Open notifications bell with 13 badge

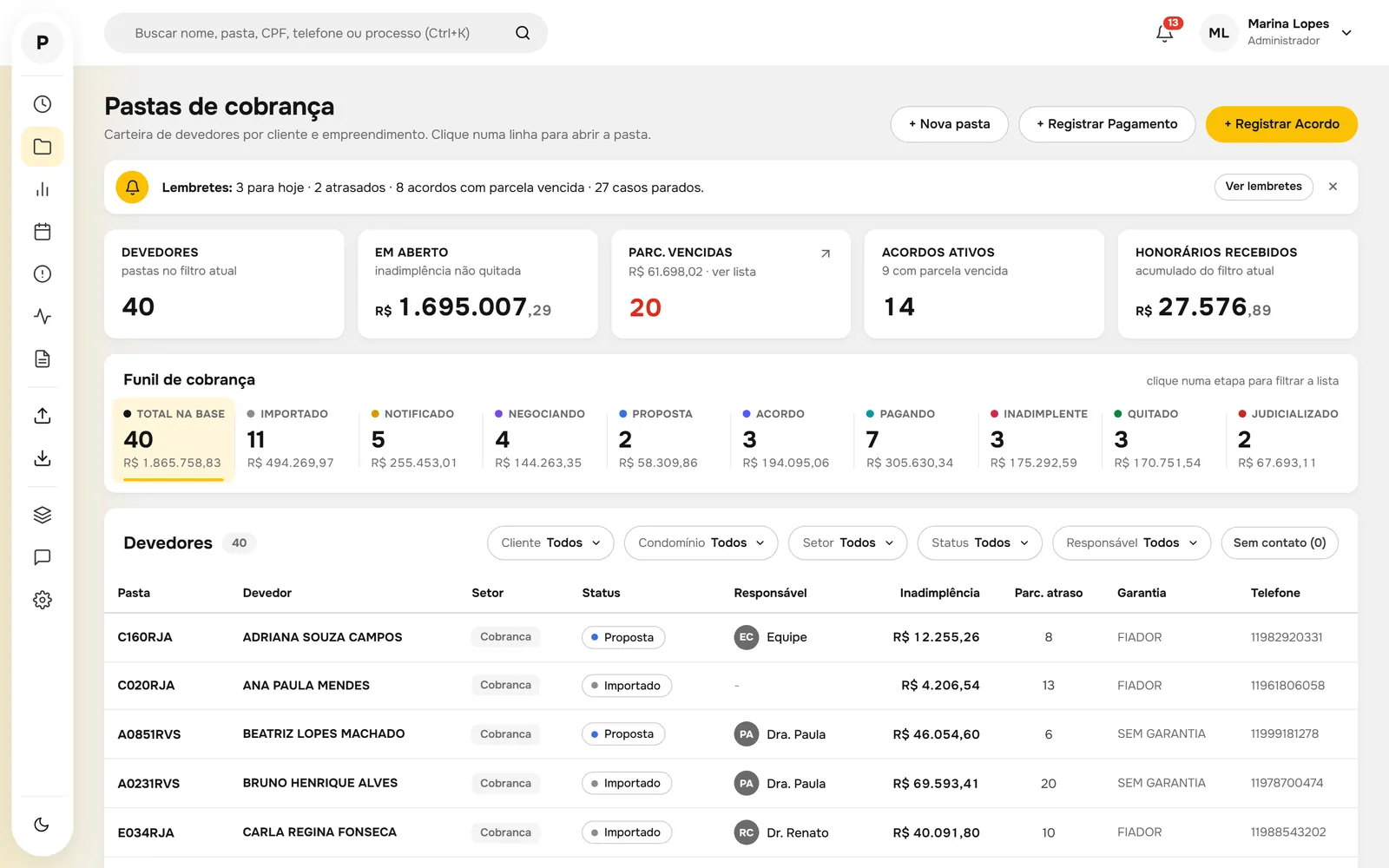click(x=1165, y=33)
